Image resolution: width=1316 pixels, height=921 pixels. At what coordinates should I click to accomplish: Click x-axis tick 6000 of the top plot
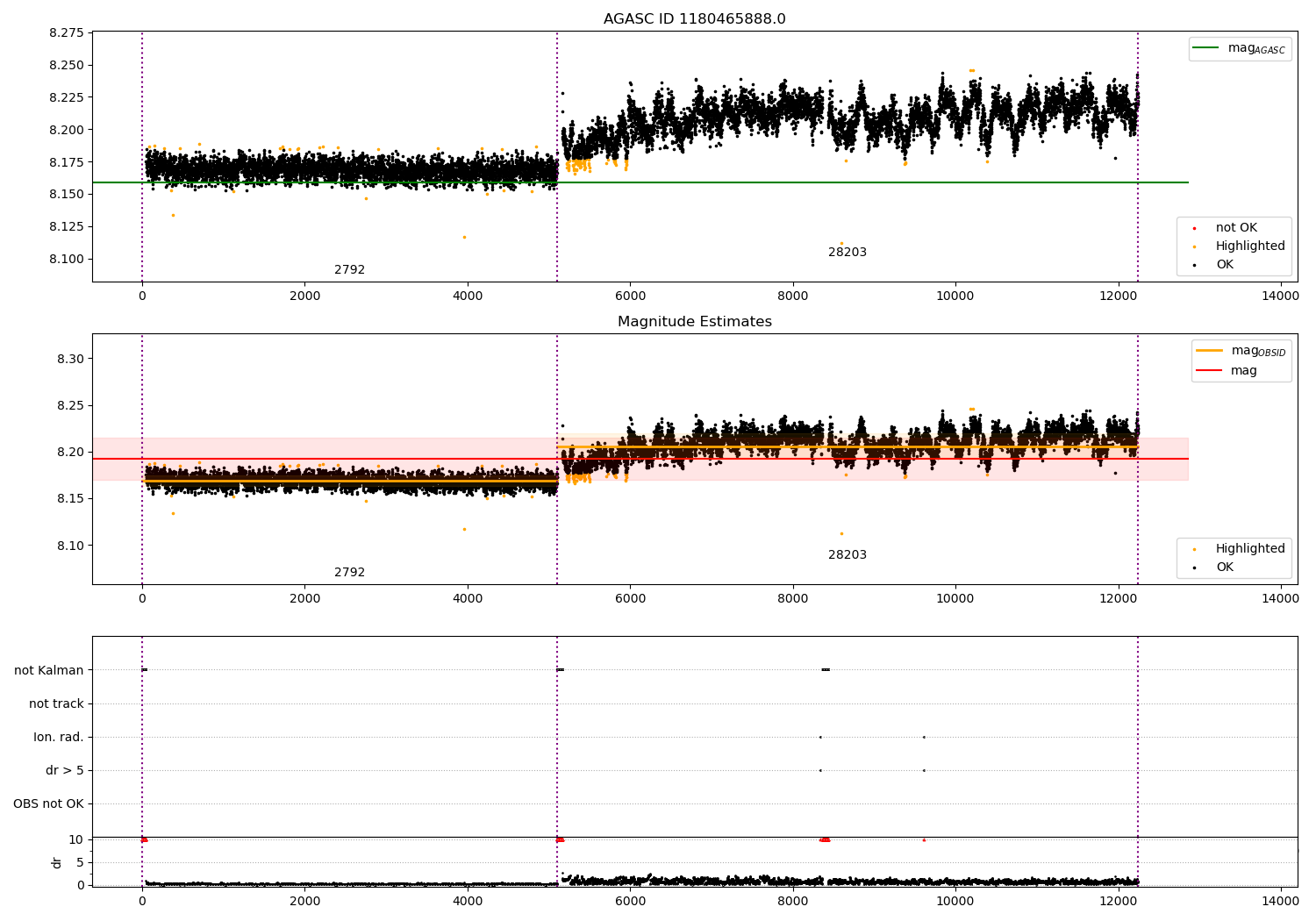tap(630, 296)
